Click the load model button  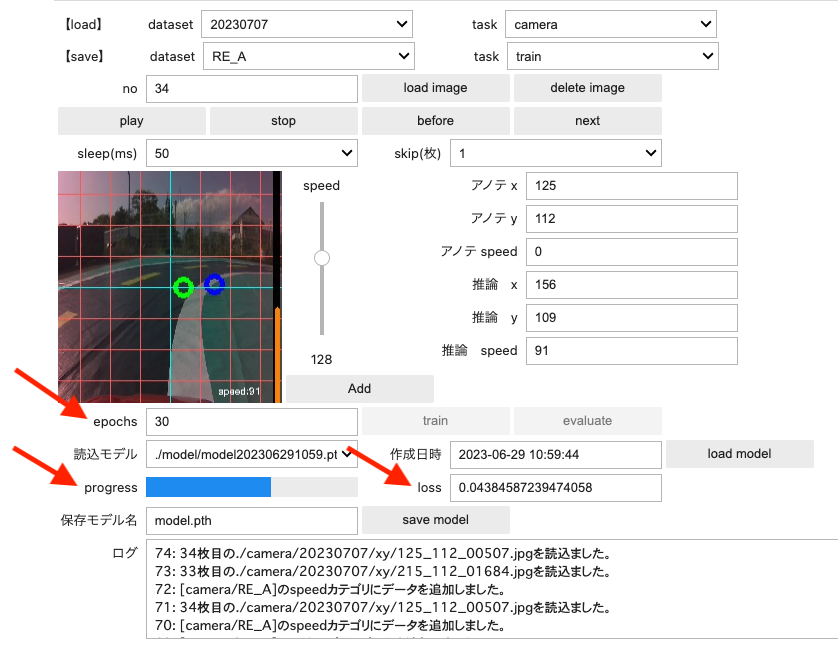click(x=740, y=454)
